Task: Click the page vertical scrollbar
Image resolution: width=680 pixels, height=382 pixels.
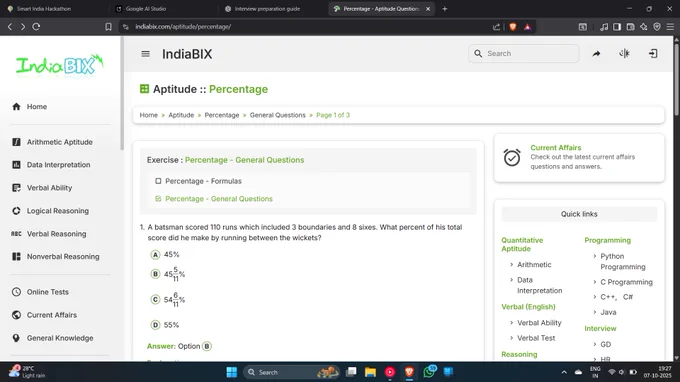Action: (x=677, y=79)
